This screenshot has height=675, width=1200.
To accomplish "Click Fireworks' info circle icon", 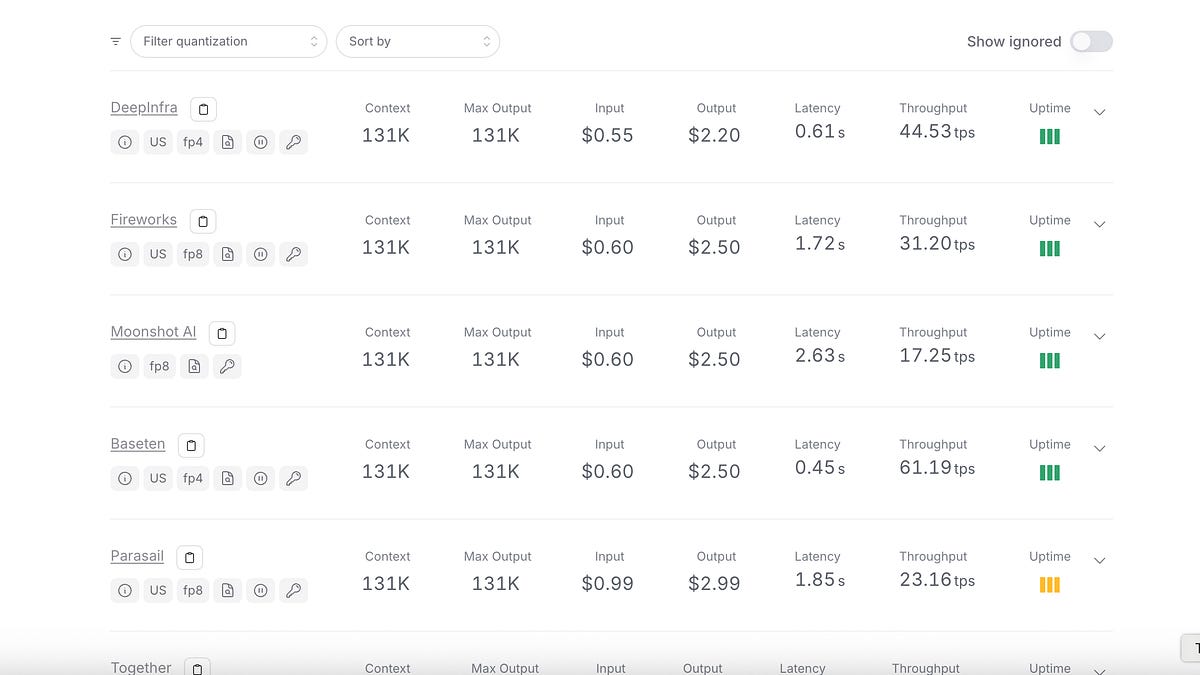I will coord(125,254).
